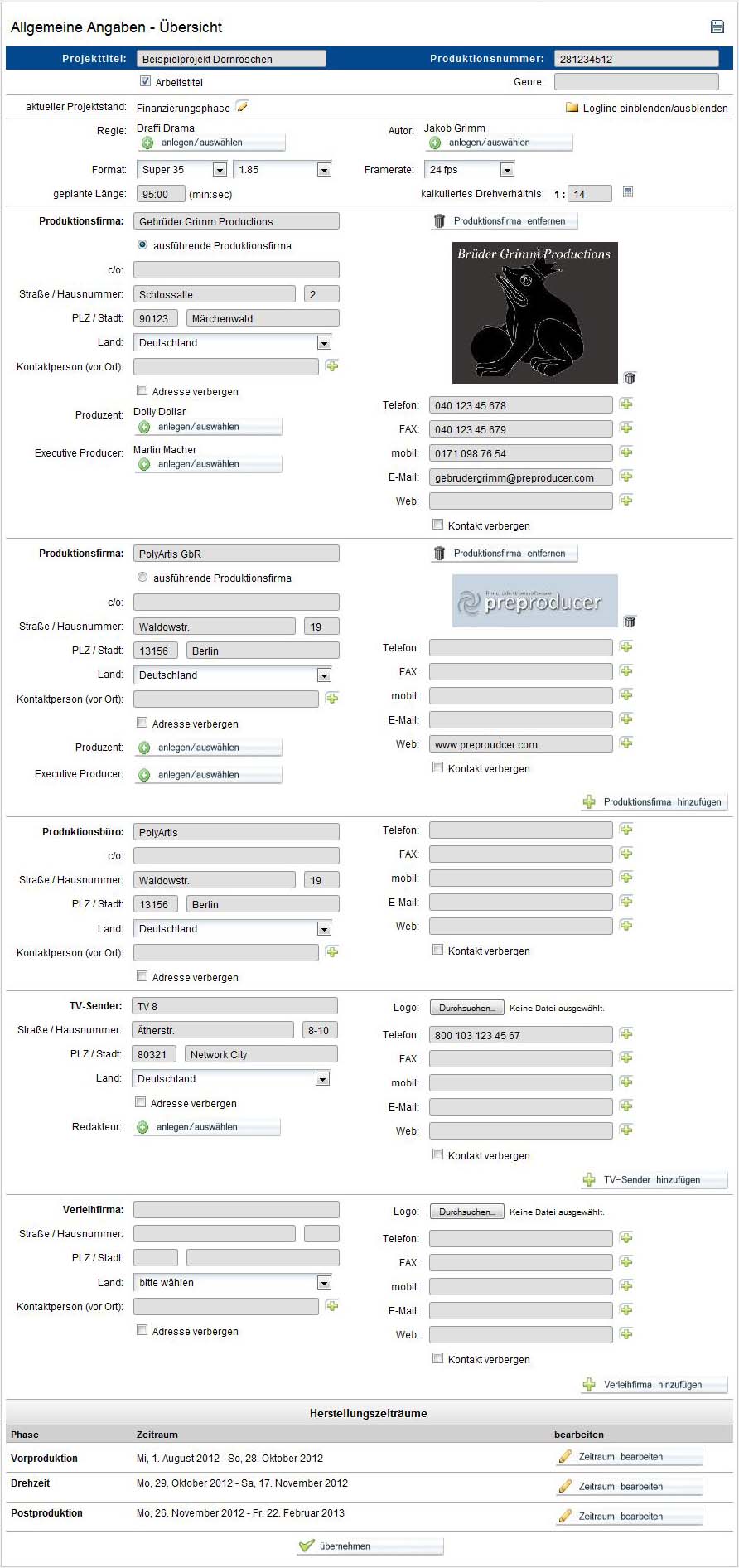
Task: Add another Telefon after 800 103 123 45 67
Action: pyautogui.click(x=626, y=1034)
